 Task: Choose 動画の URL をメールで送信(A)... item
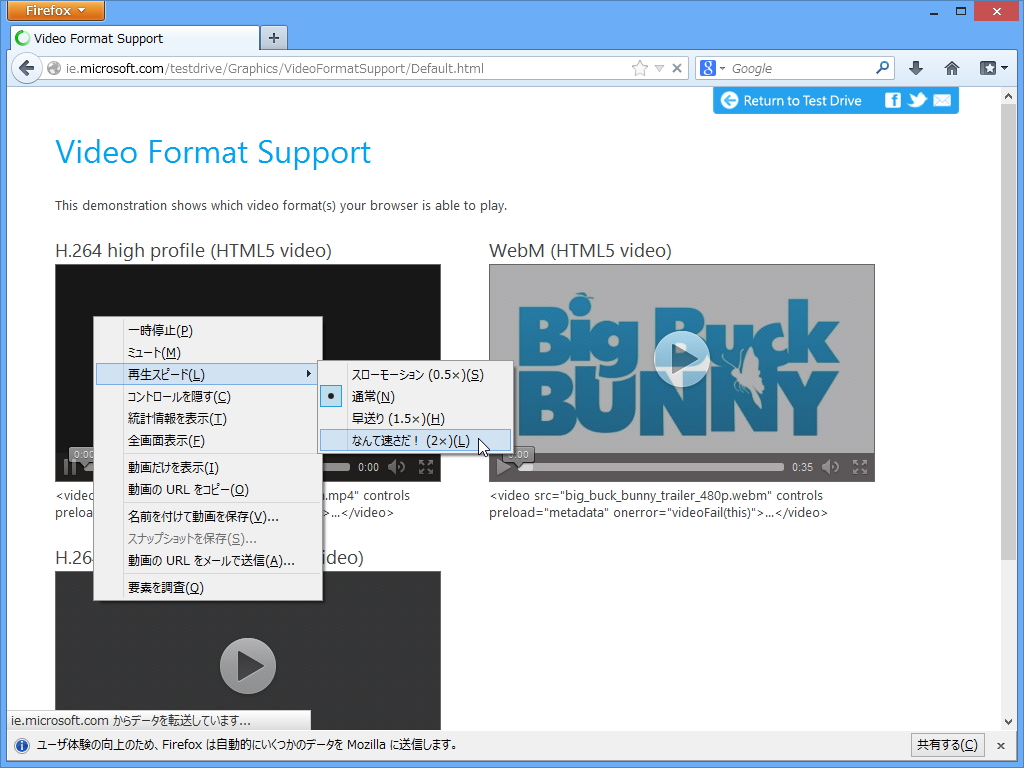click(208, 560)
